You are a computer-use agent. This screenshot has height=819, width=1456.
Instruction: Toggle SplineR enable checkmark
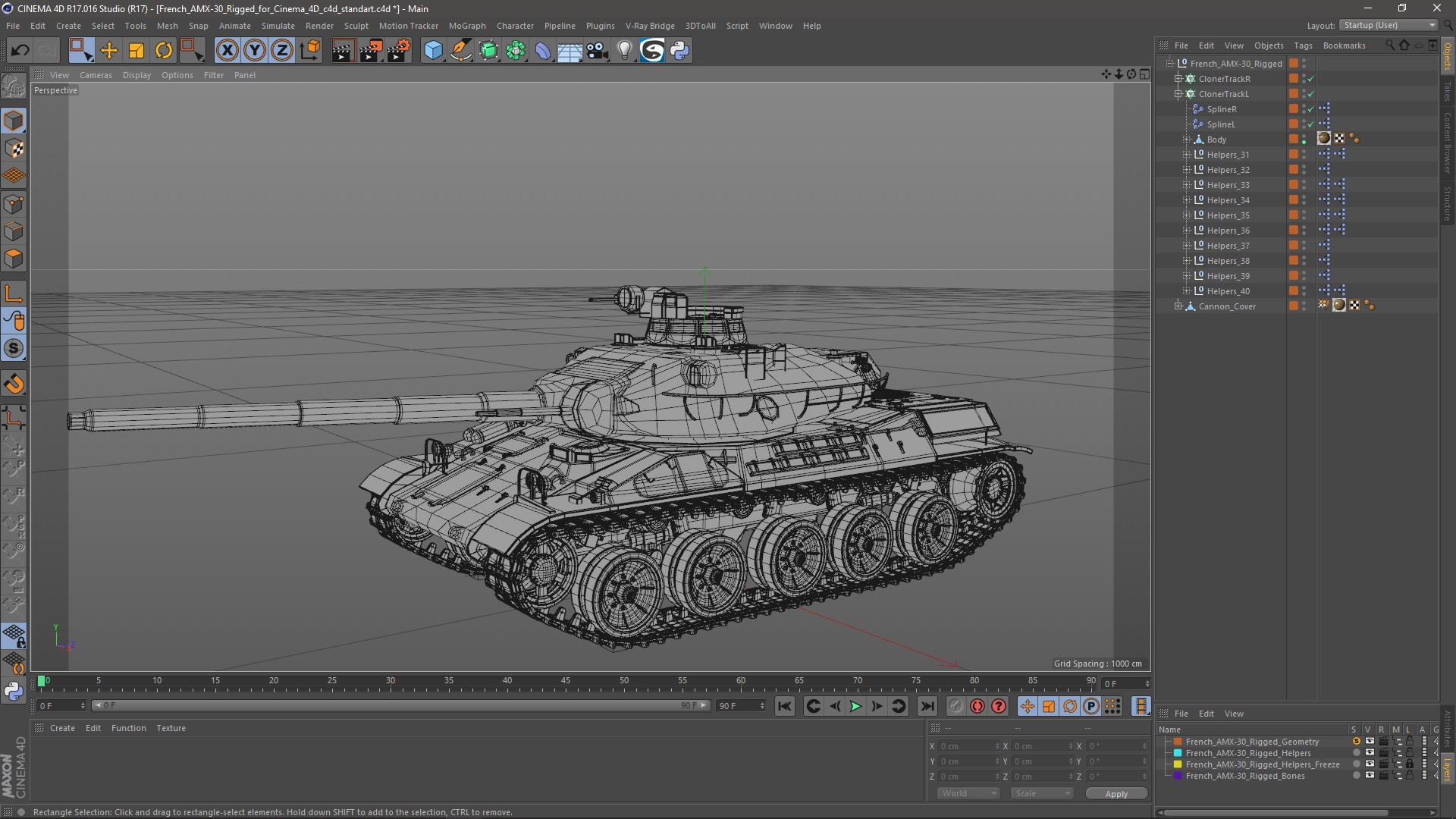point(1311,109)
